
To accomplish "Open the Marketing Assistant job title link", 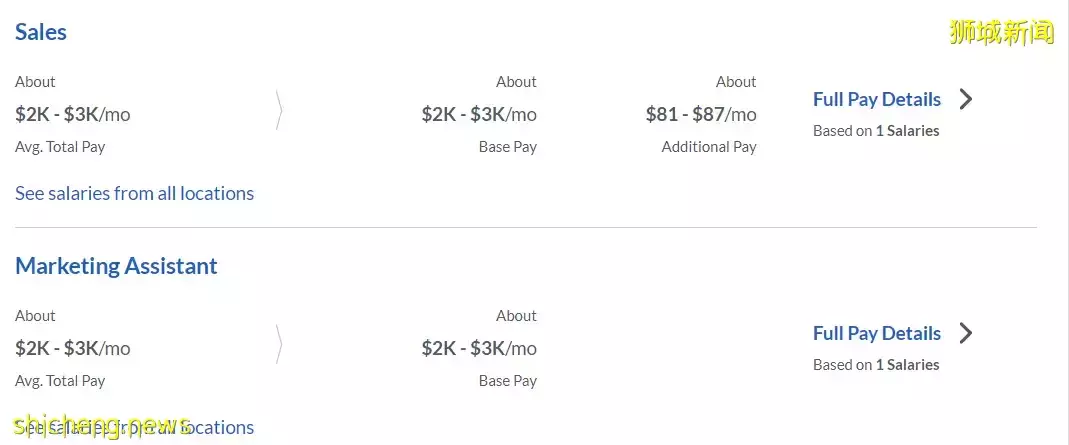I will tap(116, 266).
